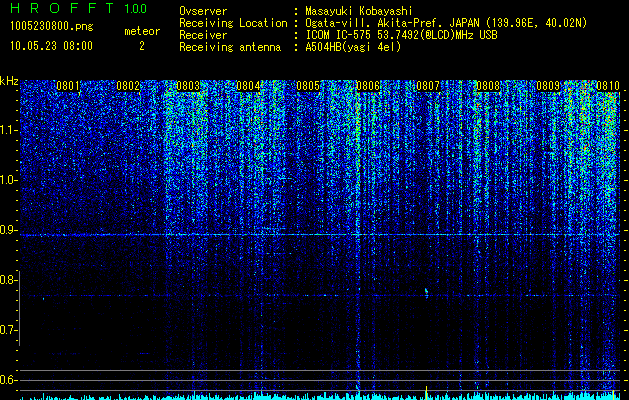The image size is (629, 400).
Task: Click the file name 1005230800.png
Action: pos(52,27)
